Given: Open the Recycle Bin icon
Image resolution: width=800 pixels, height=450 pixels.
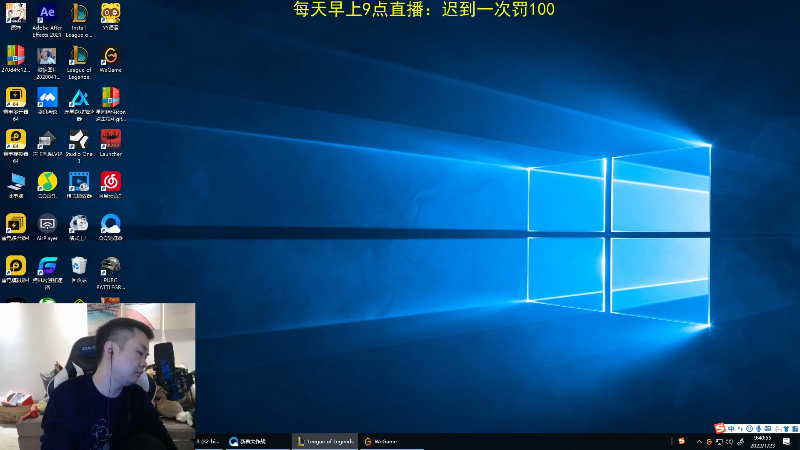Looking at the screenshot, I should point(79,269).
